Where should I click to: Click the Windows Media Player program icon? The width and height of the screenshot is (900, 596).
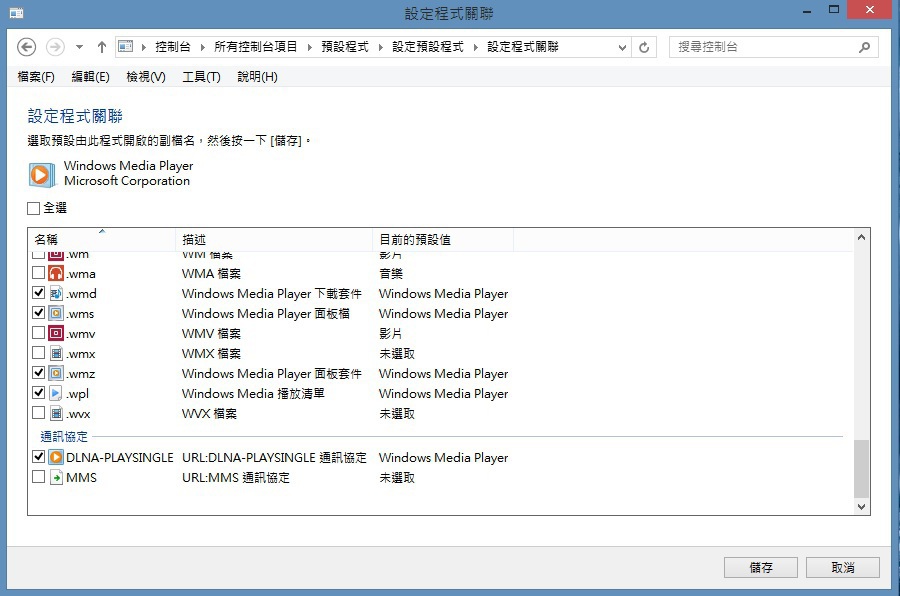tap(41, 174)
